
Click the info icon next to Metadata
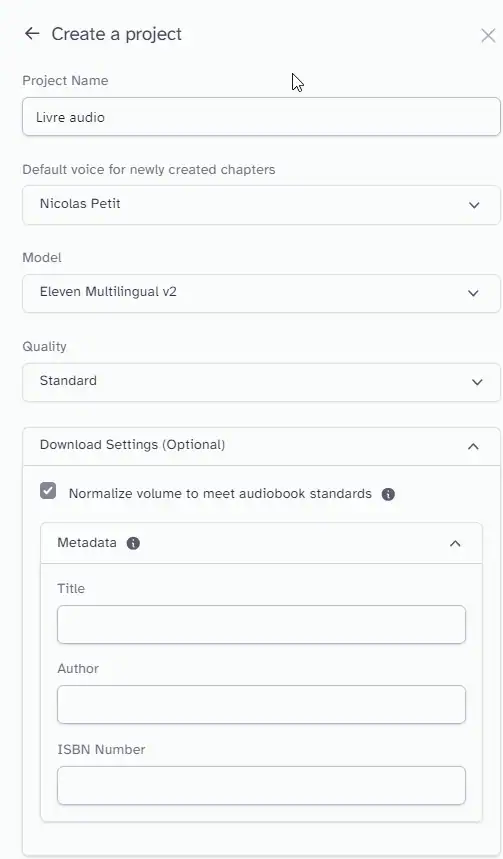[133, 543]
